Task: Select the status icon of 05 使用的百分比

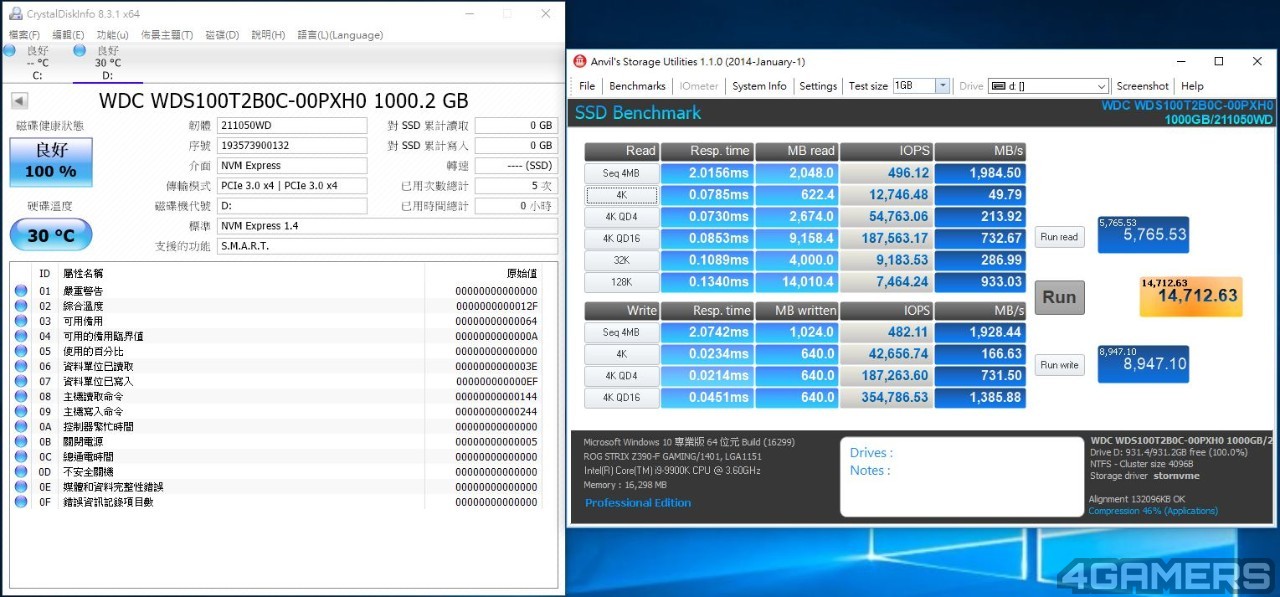Action: coord(21,351)
